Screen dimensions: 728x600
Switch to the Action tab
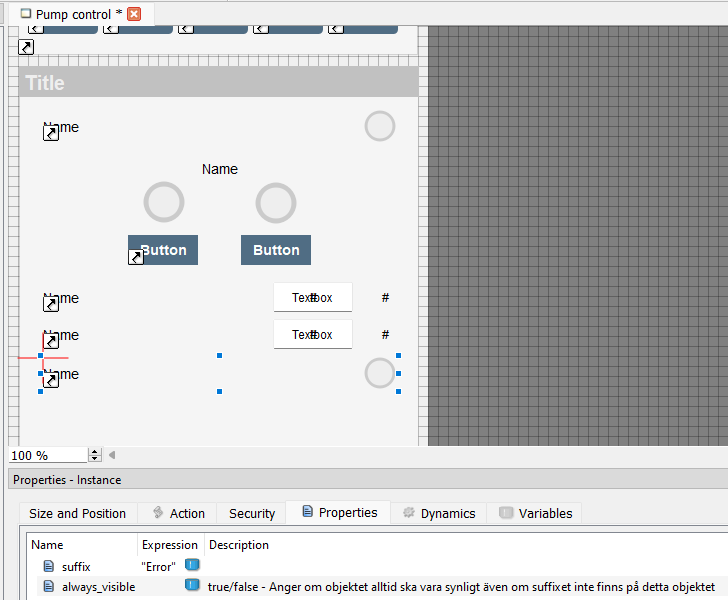pos(178,513)
